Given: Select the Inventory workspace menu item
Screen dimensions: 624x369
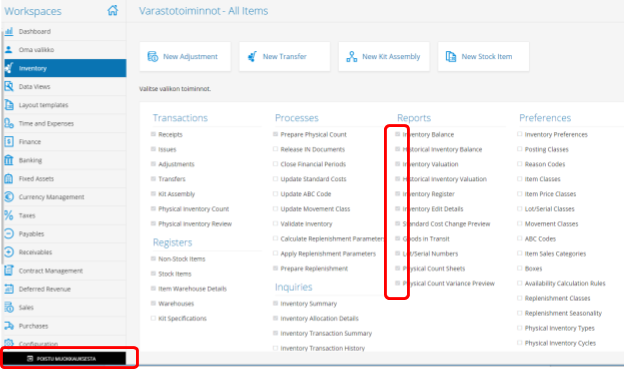Looking at the screenshot, I should (x=65, y=68).
